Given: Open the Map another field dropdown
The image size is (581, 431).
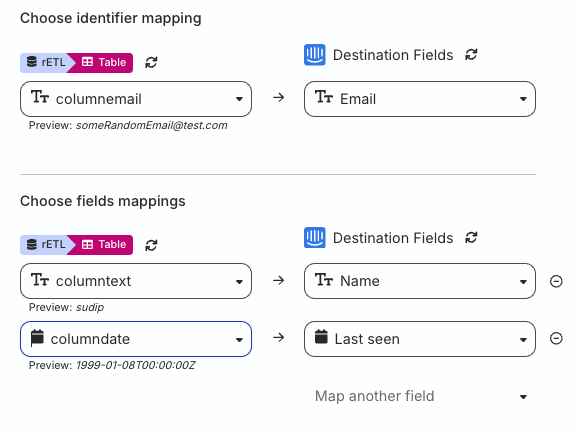Looking at the screenshot, I should [420, 396].
